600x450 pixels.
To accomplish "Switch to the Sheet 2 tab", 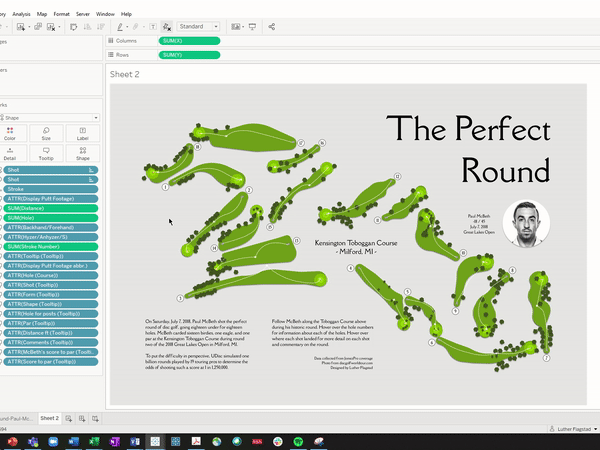I will [x=49, y=418].
